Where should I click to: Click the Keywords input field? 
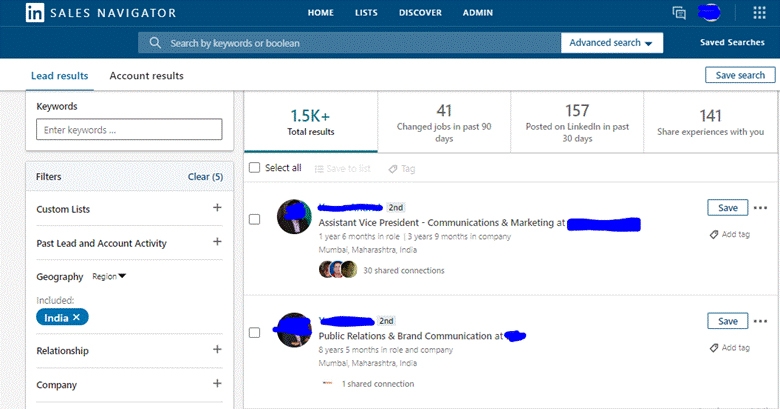point(129,129)
